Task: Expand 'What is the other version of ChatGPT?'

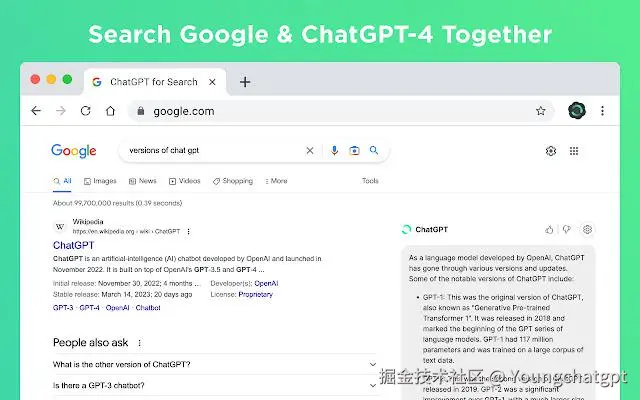Action: click(214, 364)
